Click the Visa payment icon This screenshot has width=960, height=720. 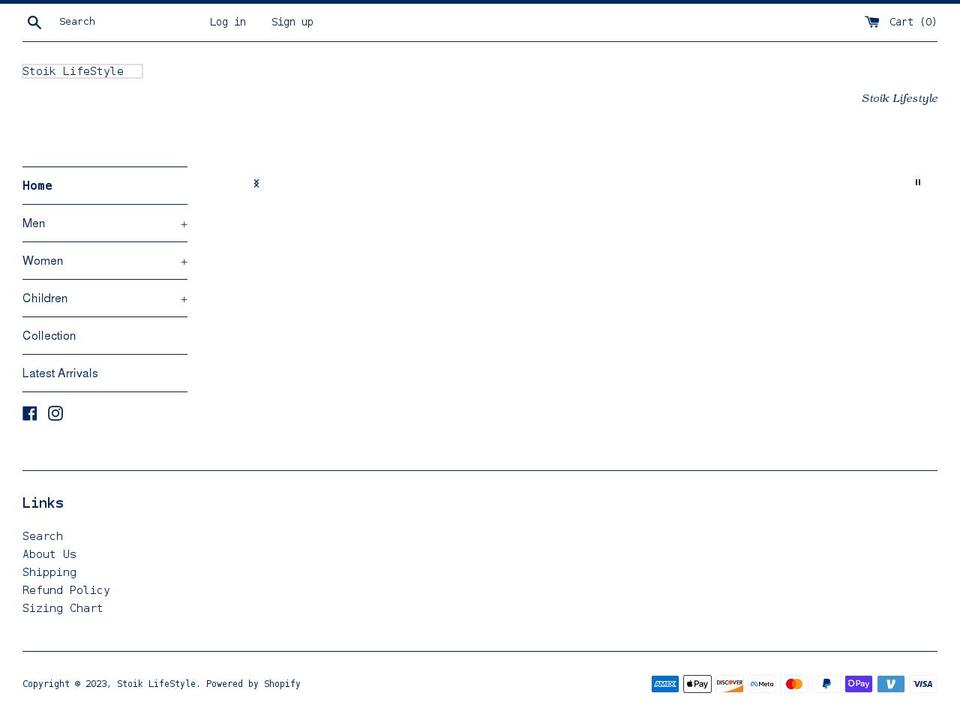pyautogui.click(x=923, y=684)
